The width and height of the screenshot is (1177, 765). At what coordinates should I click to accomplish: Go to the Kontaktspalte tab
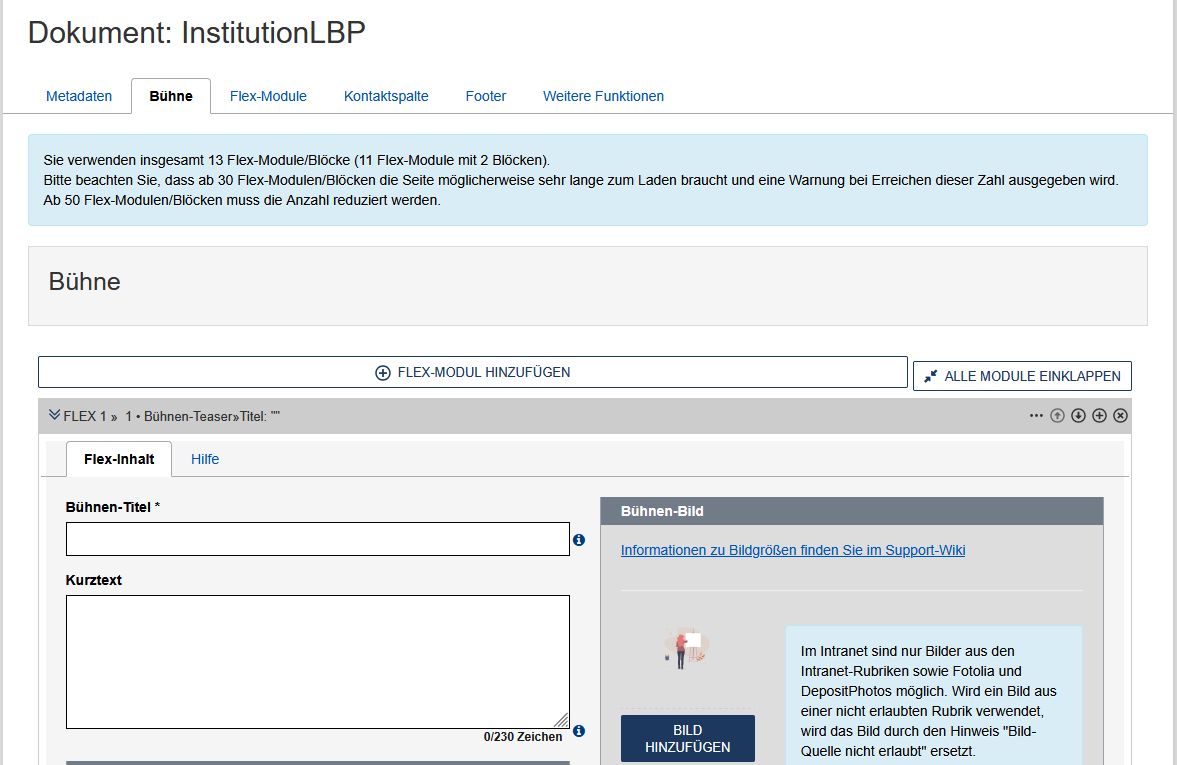click(x=386, y=97)
